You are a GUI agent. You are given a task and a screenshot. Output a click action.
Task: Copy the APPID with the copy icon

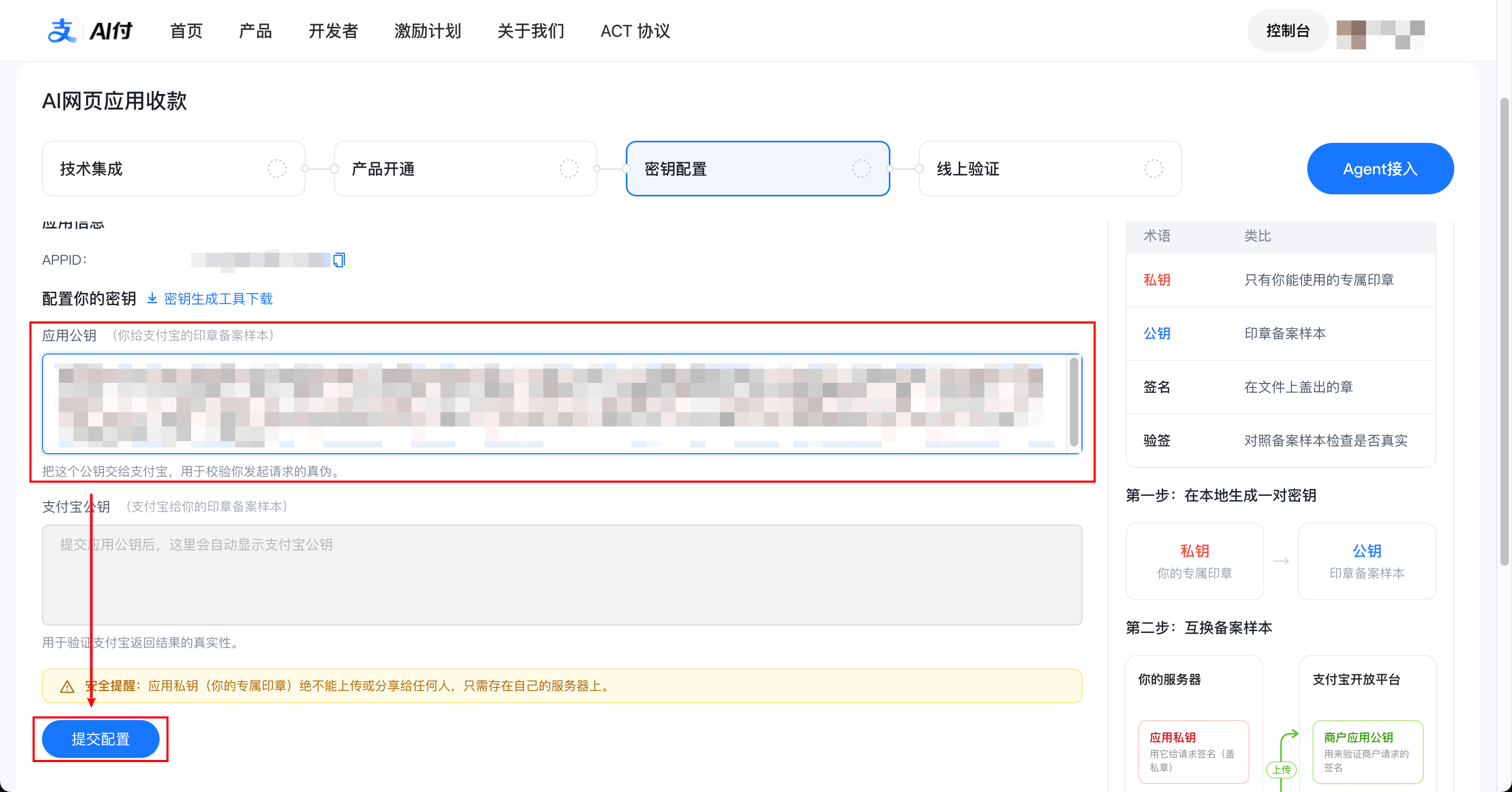point(339,259)
